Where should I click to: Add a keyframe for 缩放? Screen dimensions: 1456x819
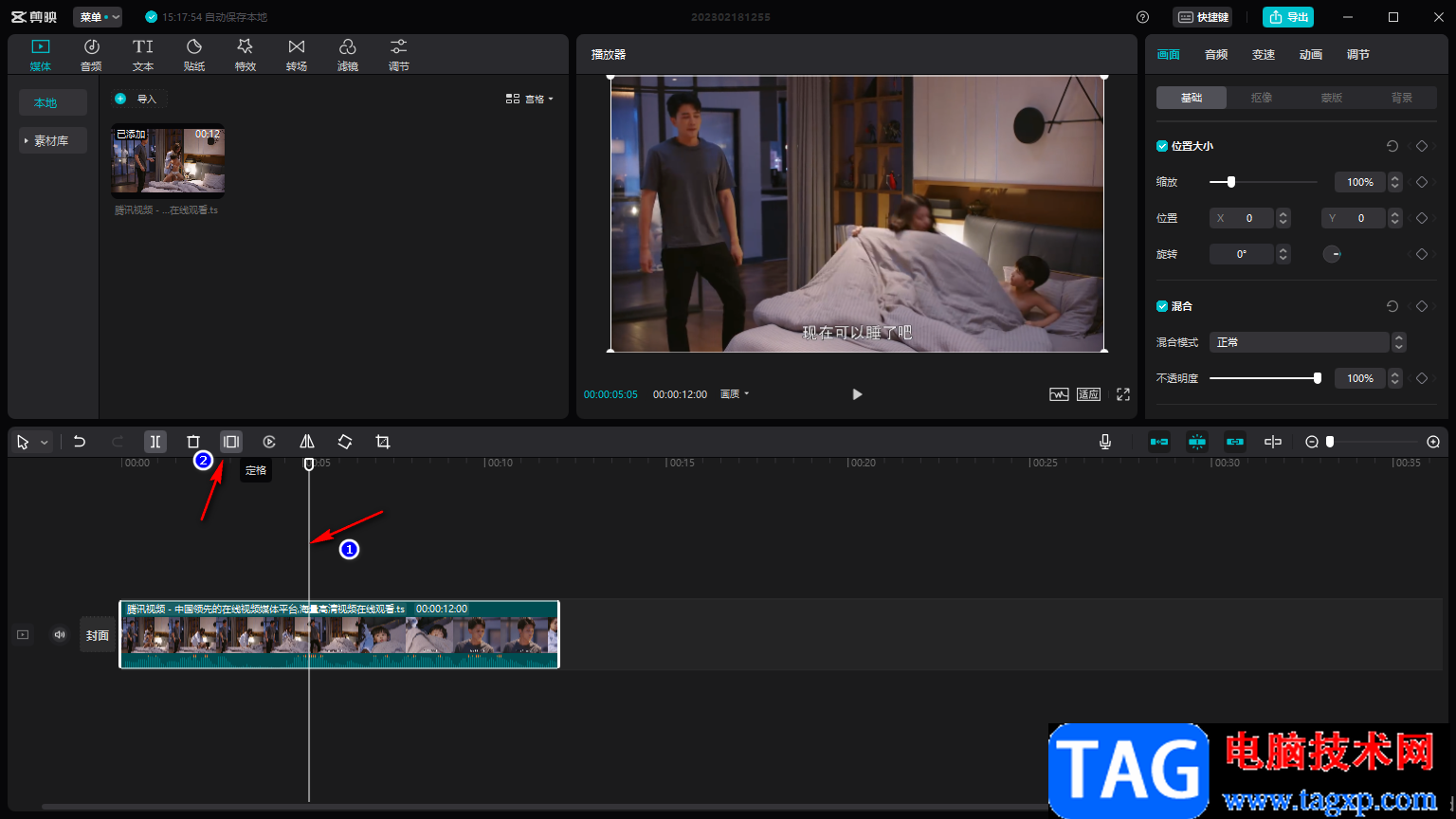1422,182
